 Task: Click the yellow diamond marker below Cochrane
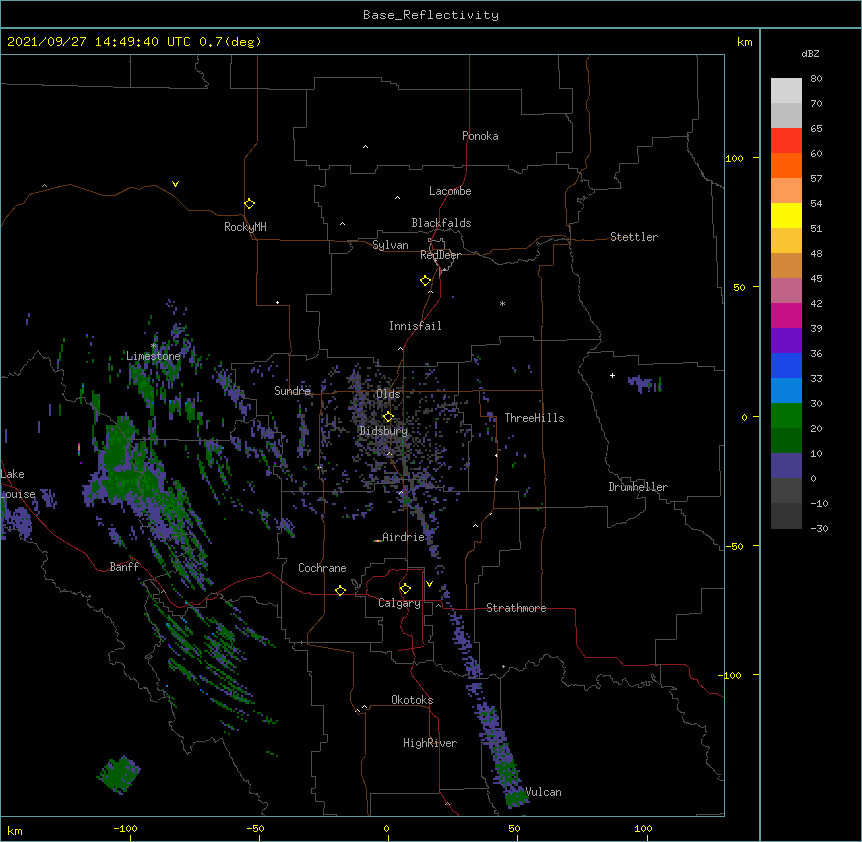(340, 590)
